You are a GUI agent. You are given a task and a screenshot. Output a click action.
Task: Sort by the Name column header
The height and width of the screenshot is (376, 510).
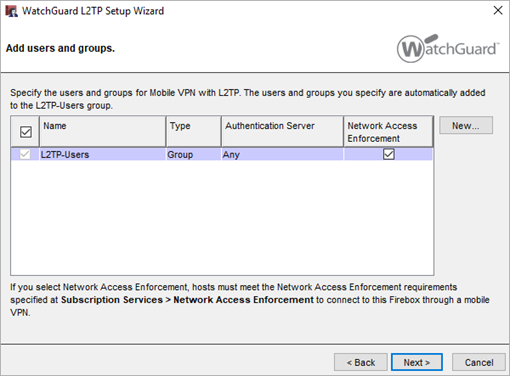click(103, 131)
